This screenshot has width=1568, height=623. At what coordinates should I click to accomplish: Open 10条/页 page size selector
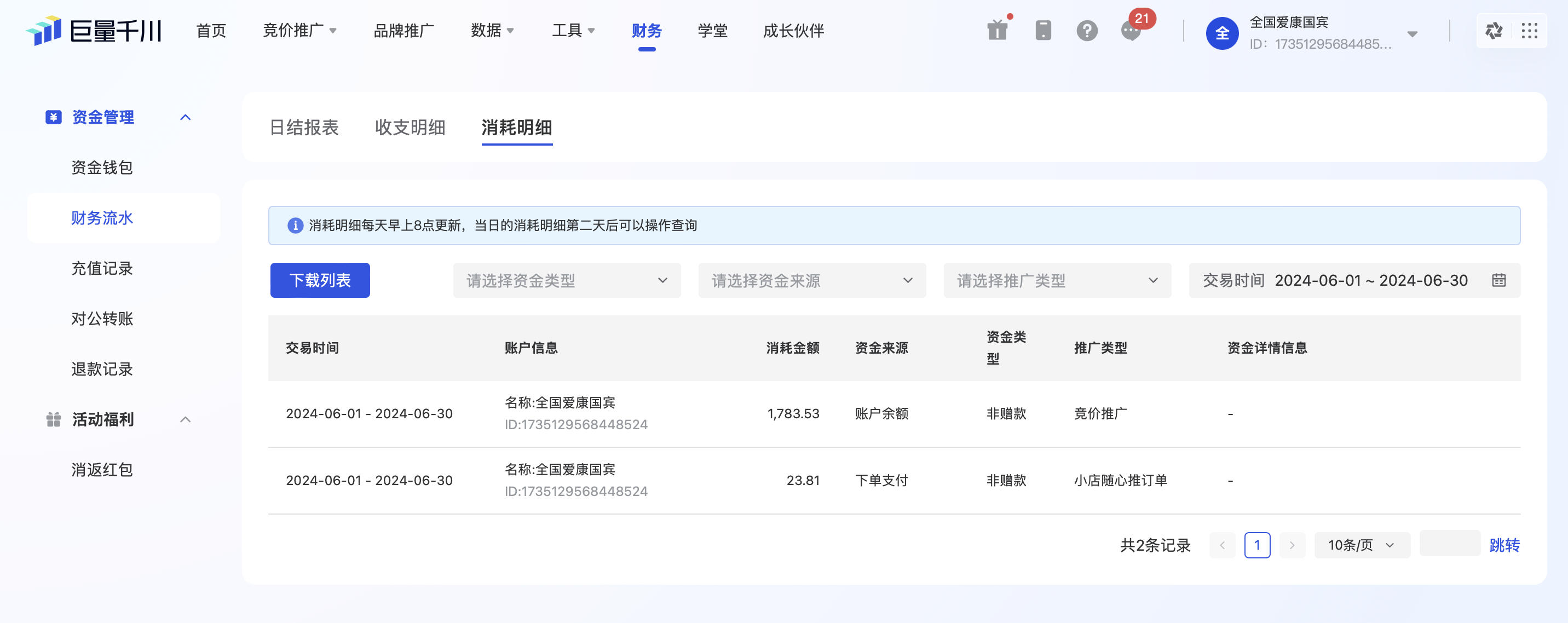click(x=1362, y=545)
